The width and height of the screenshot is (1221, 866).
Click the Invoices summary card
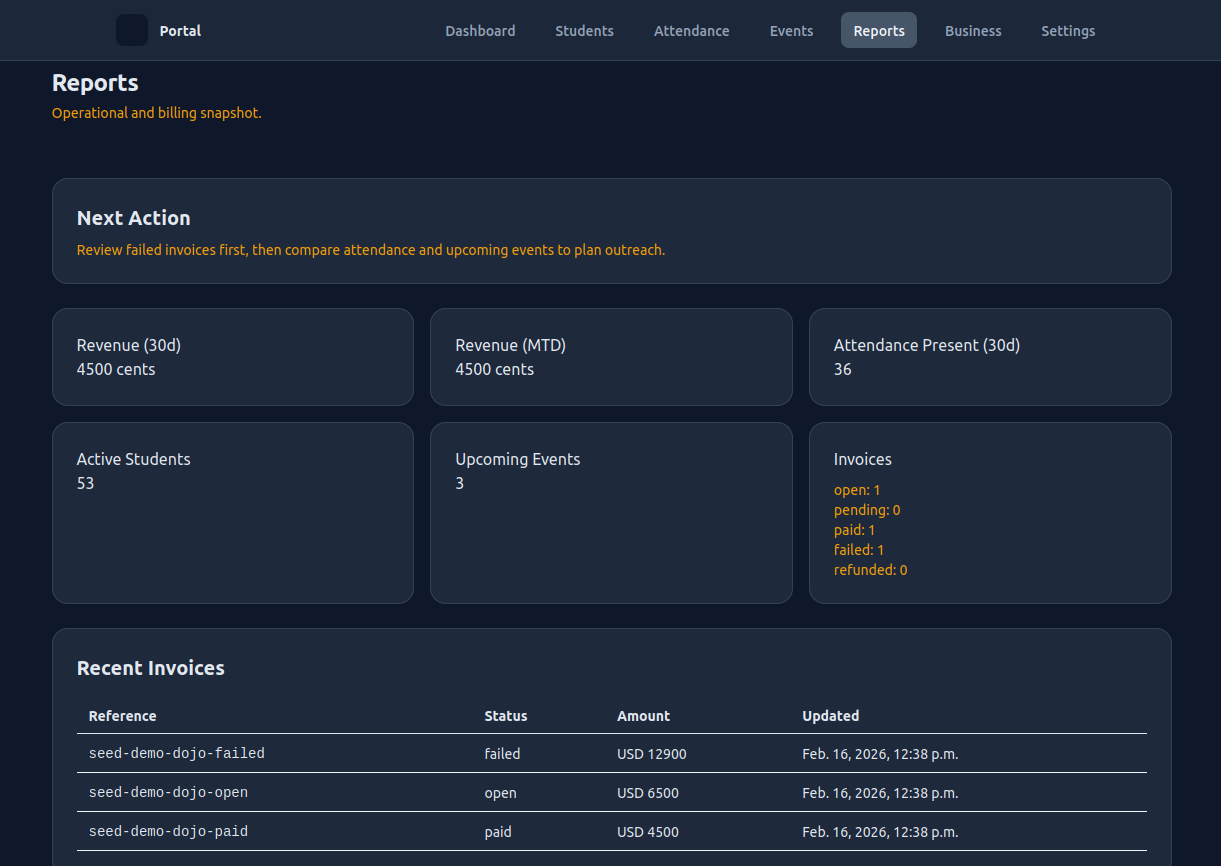coord(990,512)
